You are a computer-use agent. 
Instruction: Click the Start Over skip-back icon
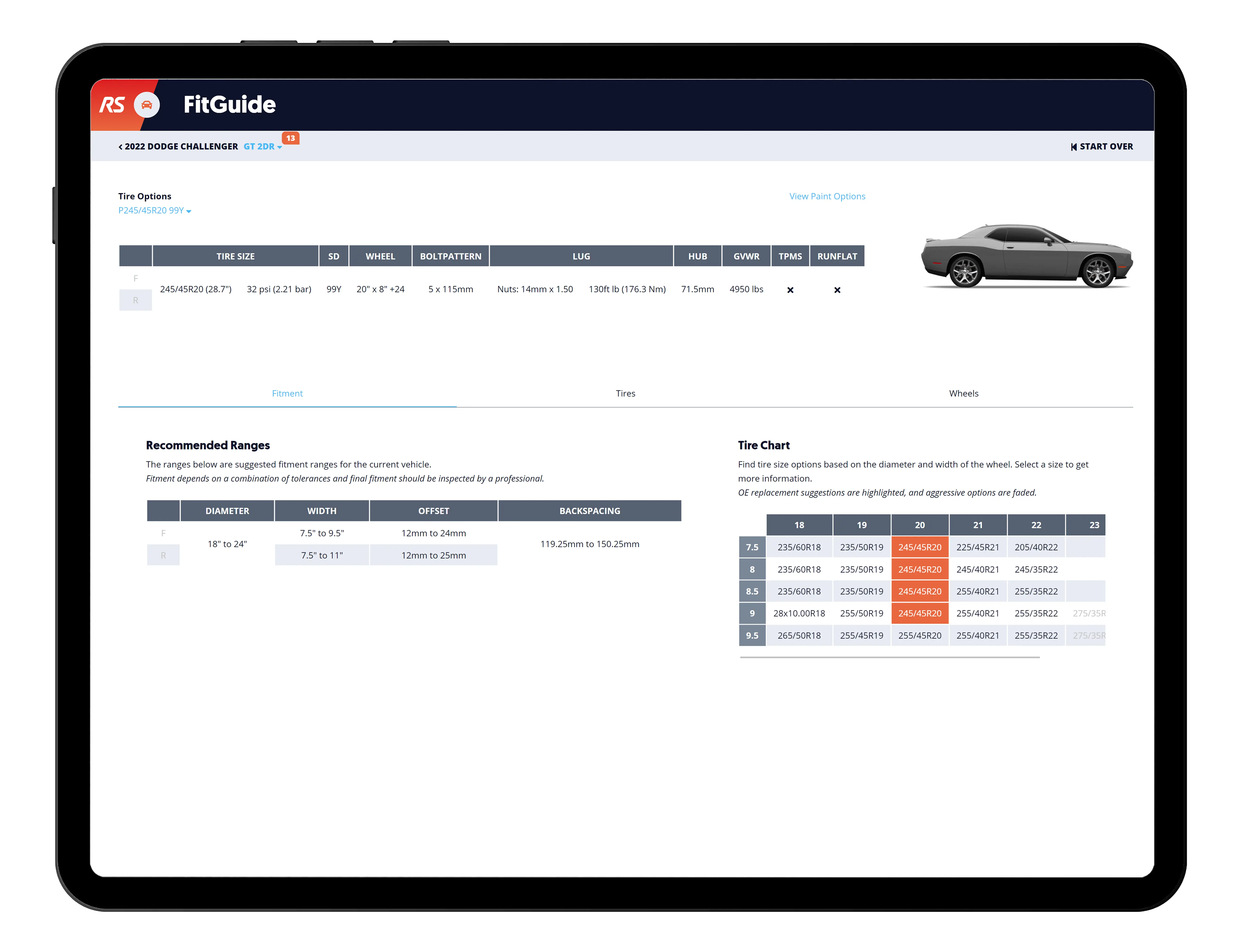tap(1074, 146)
